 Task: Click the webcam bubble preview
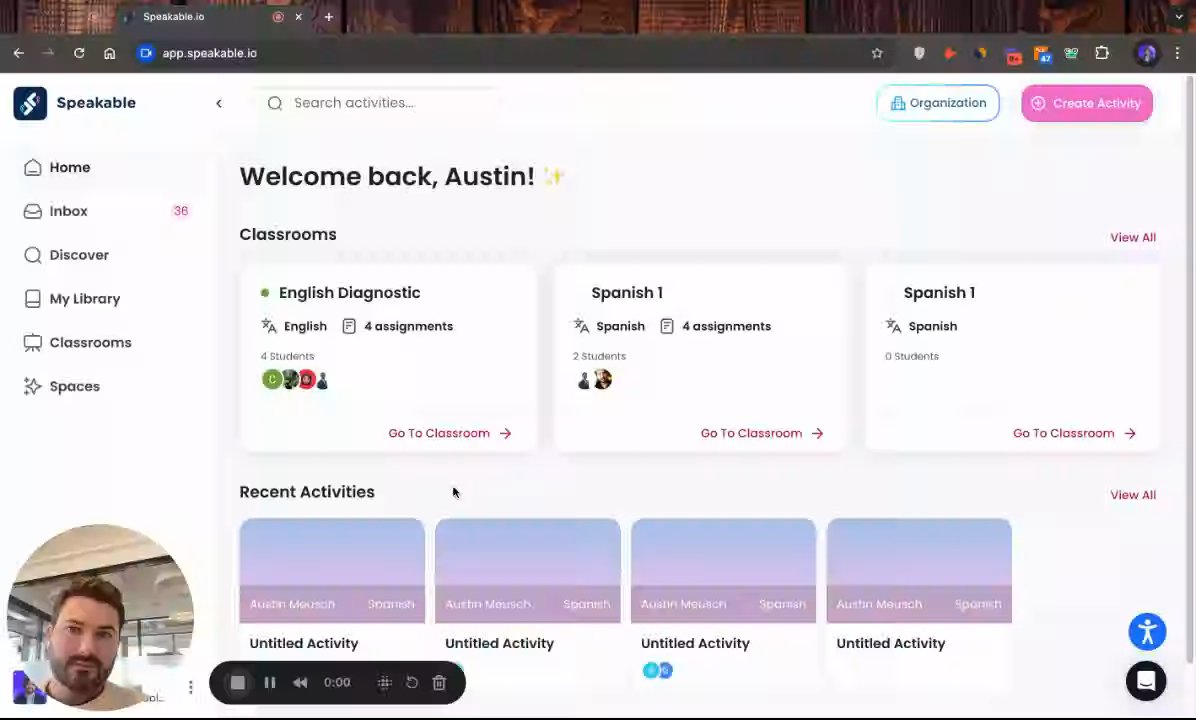click(100, 617)
